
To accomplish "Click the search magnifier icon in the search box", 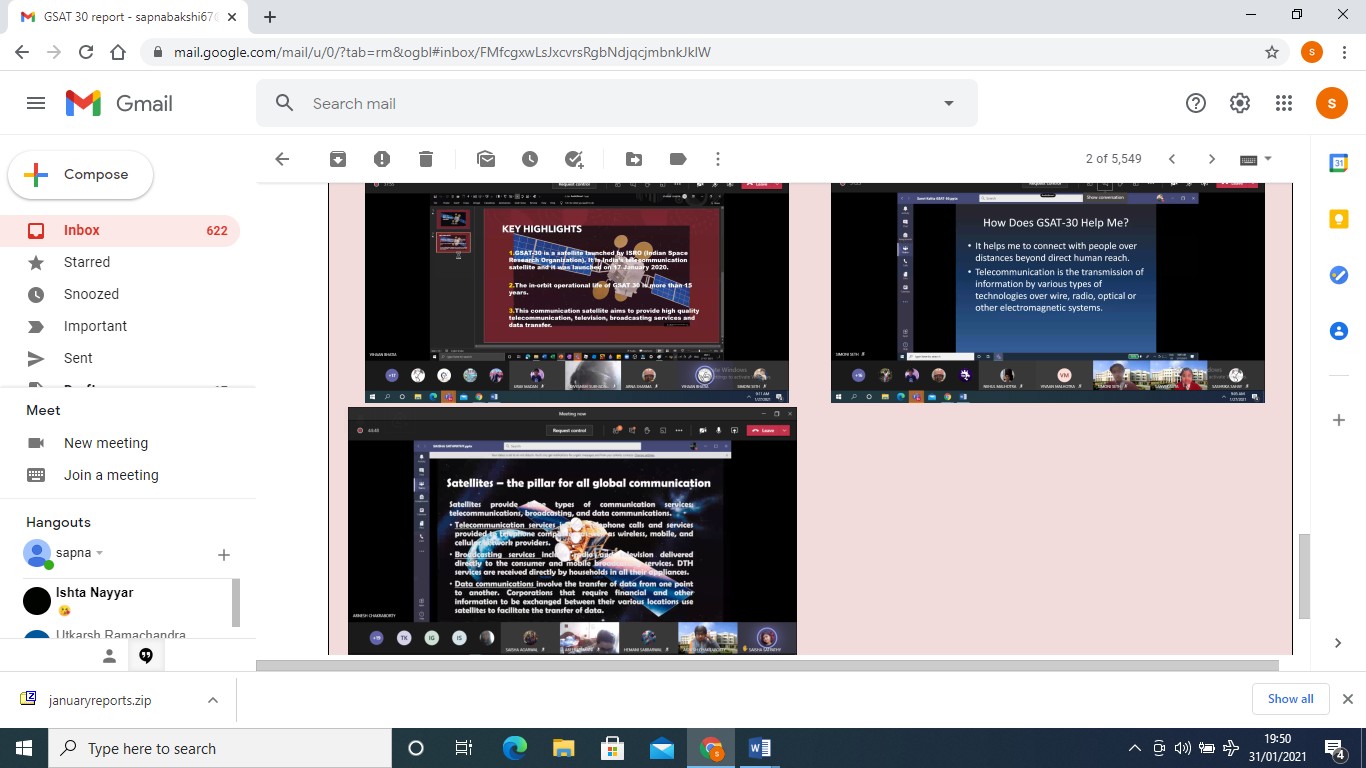I will click(x=284, y=103).
